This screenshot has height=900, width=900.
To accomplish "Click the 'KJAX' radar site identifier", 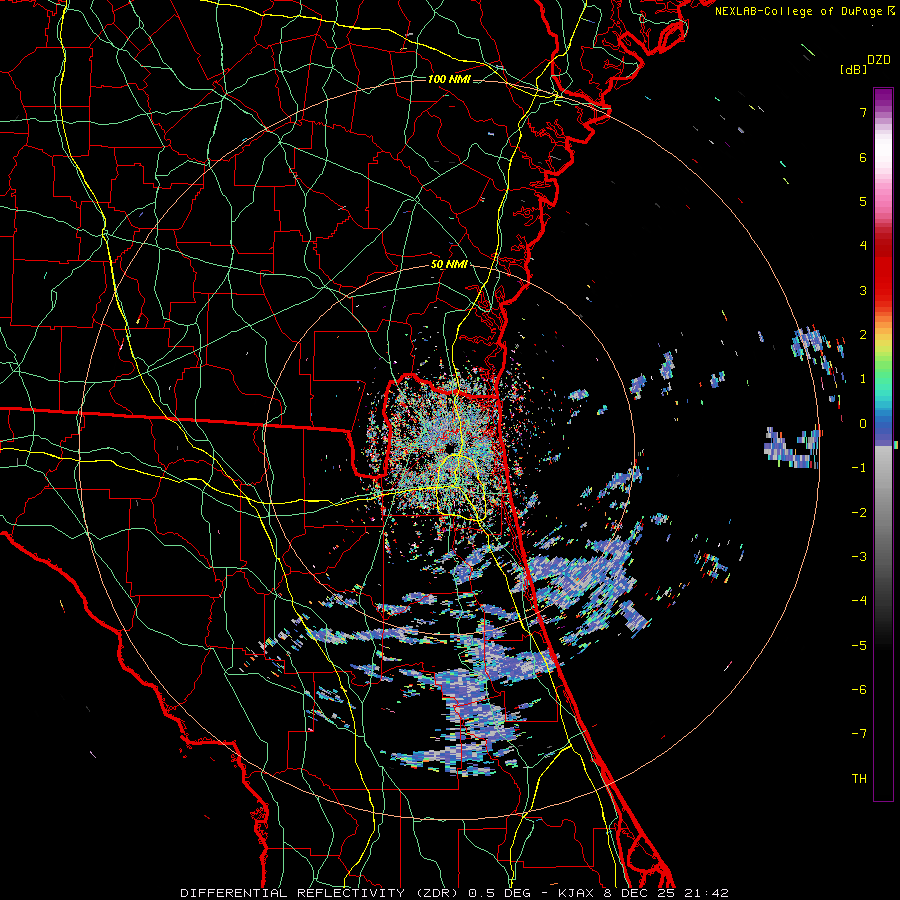I will (x=576, y=893).
